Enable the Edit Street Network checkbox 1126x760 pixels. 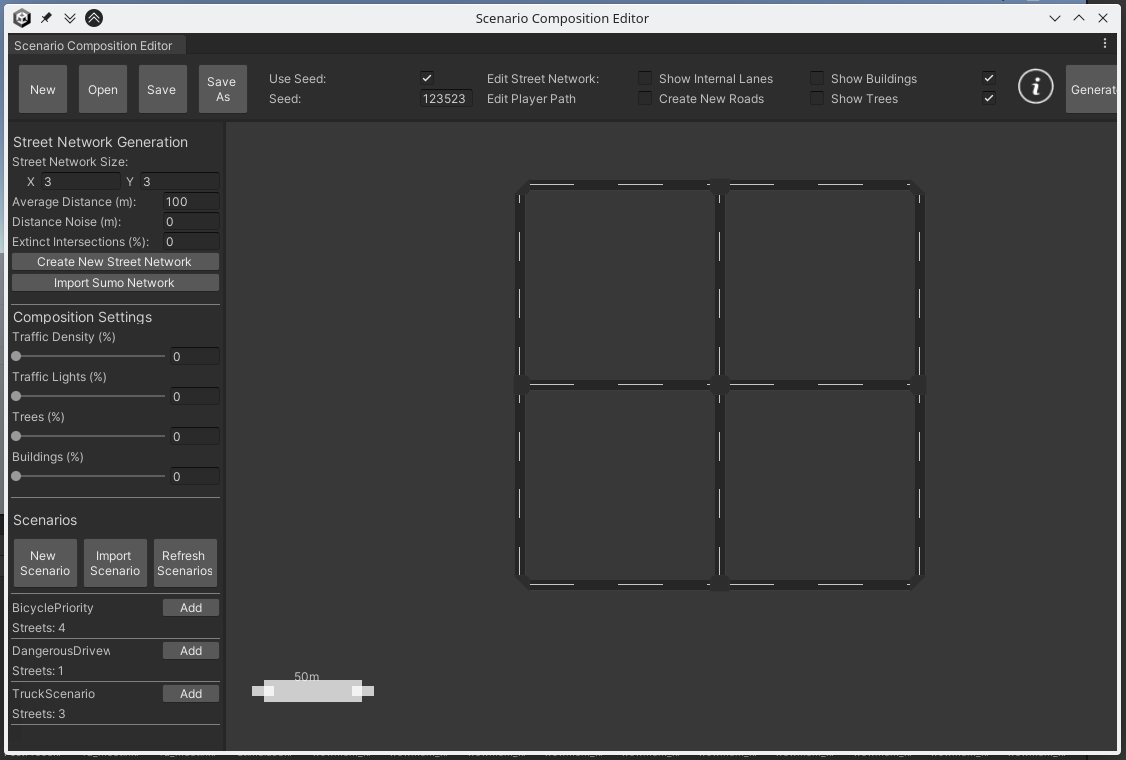point(645,78)
